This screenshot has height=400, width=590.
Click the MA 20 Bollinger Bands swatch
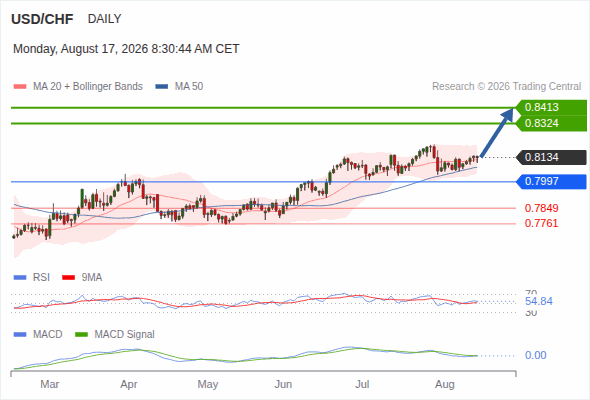click(x=20, y=87)
